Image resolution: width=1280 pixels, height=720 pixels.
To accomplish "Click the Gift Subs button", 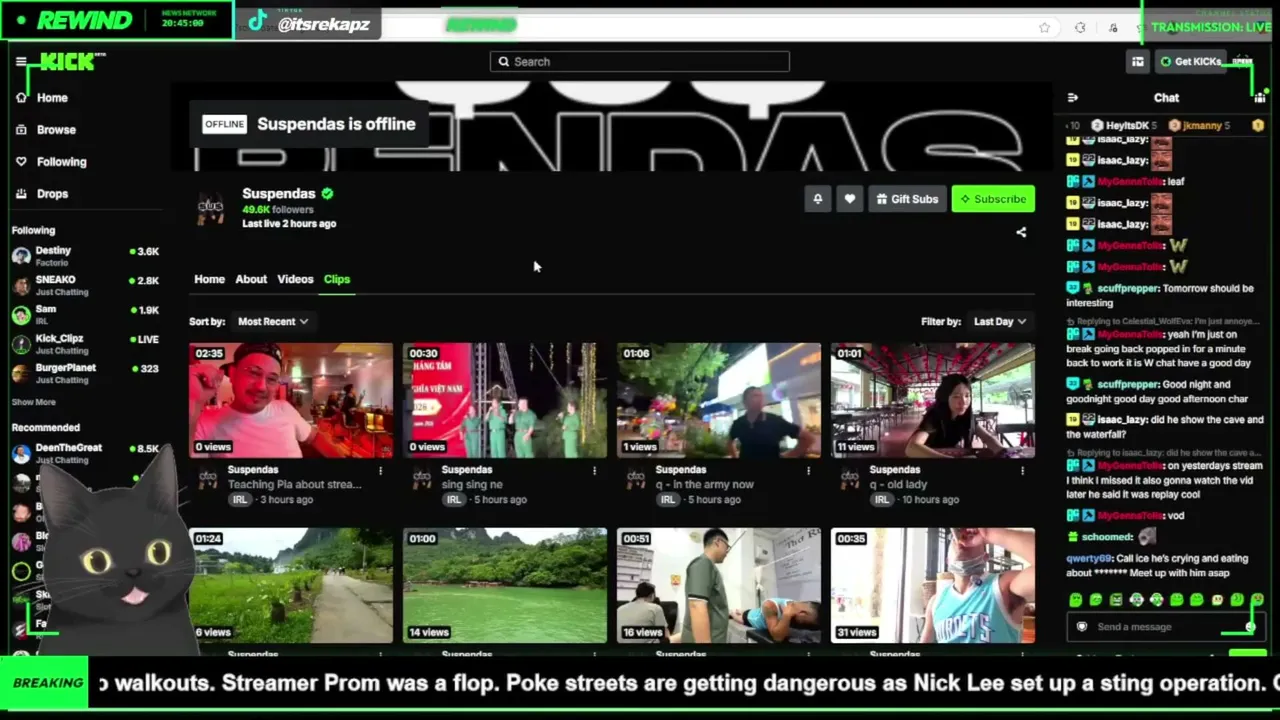I will 907,199.
